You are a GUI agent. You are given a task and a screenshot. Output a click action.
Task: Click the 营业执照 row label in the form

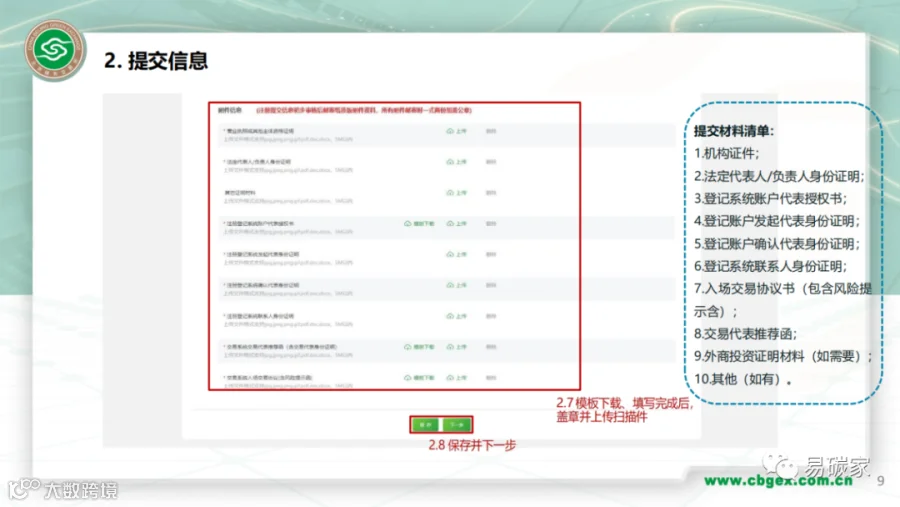pos(259,131)
